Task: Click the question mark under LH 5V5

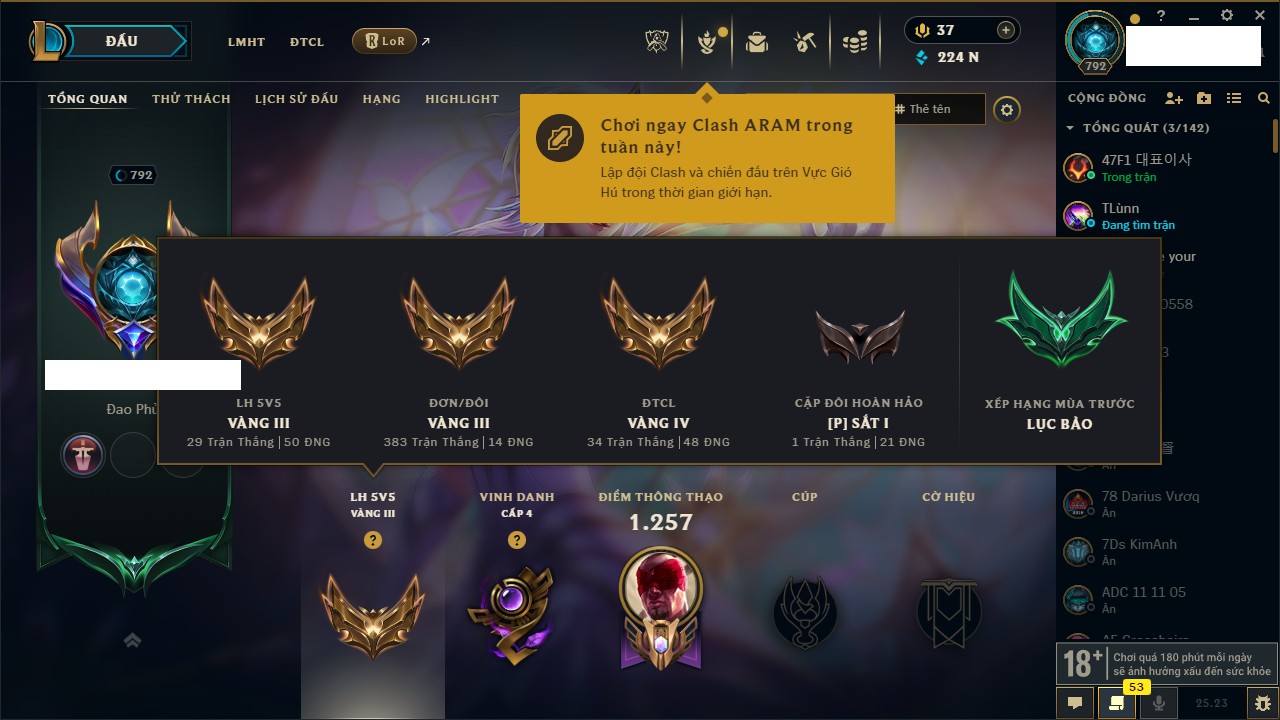Action: pos(373,540)
